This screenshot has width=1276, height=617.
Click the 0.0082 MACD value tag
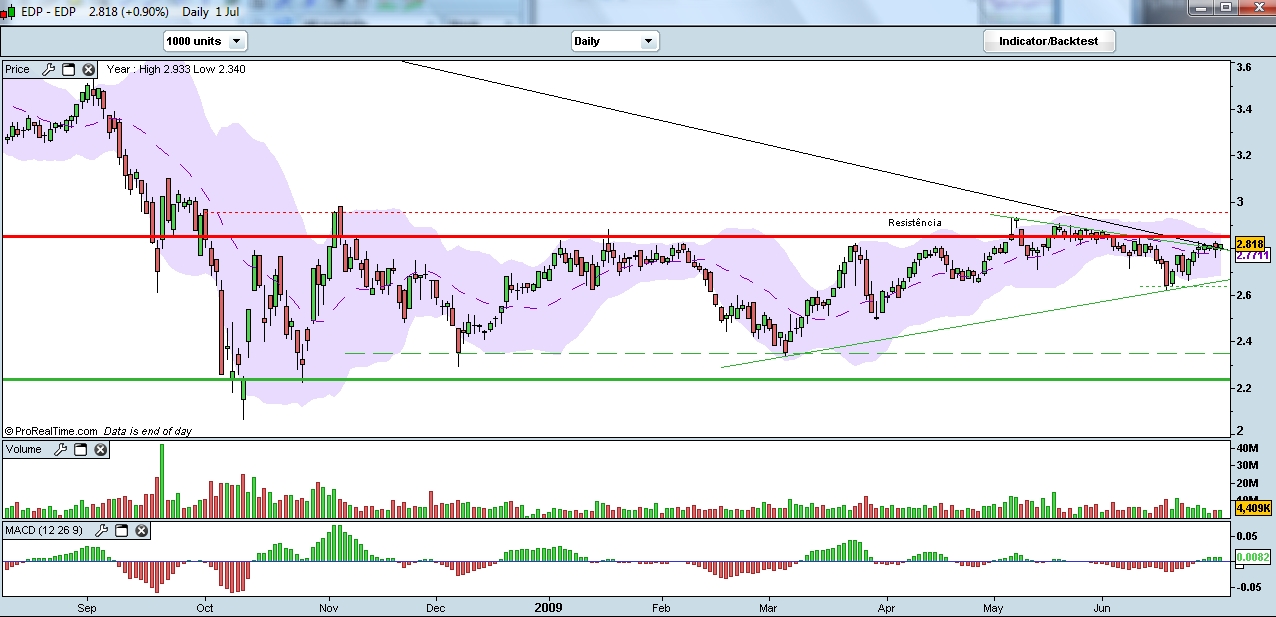pos(1253,555)
